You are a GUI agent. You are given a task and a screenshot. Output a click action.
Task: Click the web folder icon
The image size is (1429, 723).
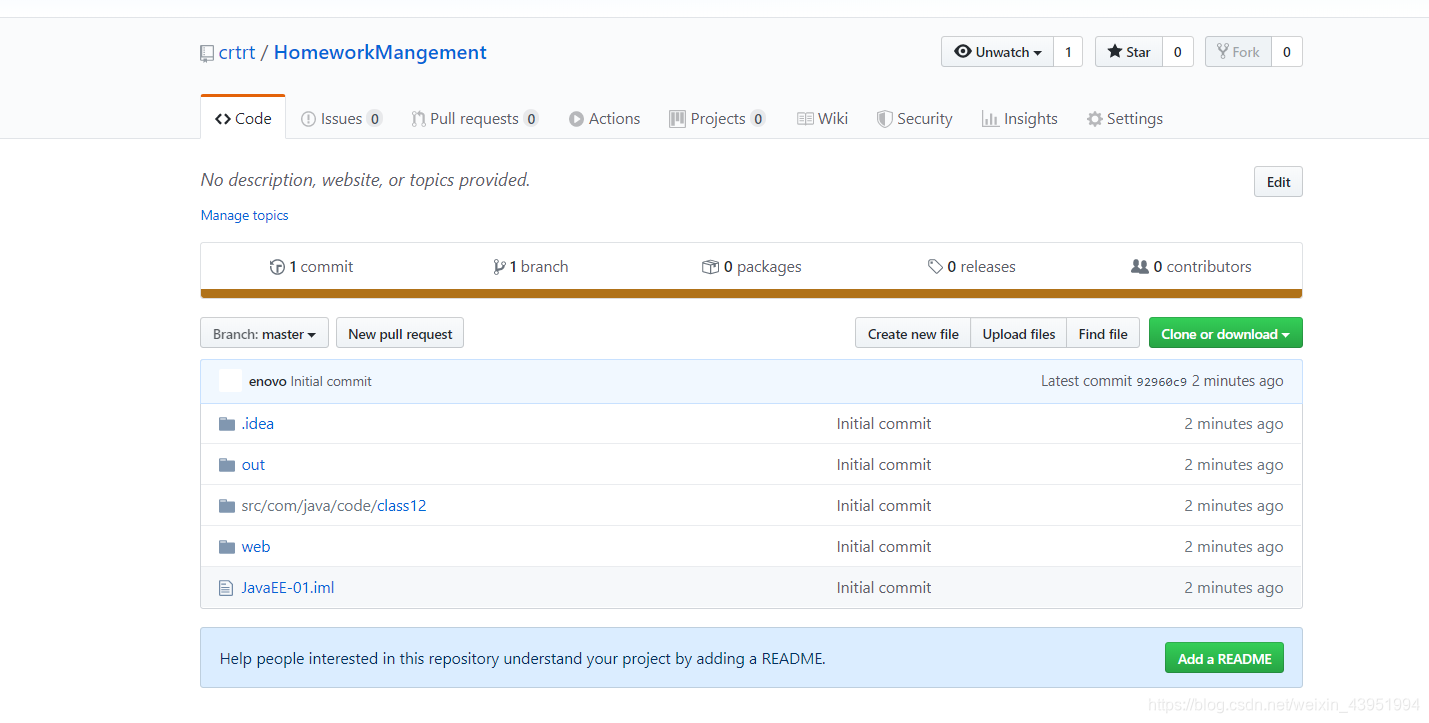pos(227,547)
